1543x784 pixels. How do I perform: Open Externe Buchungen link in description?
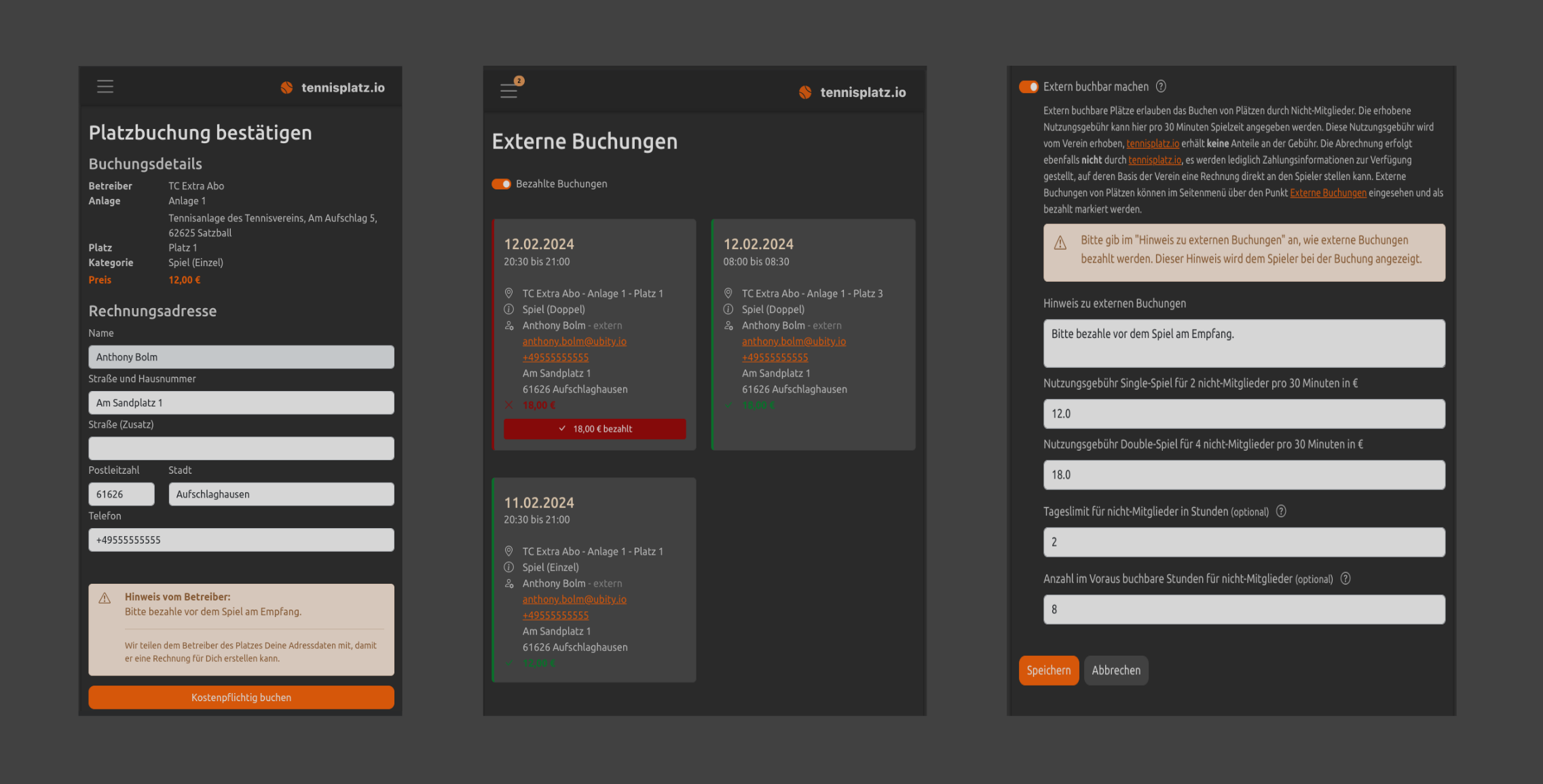point(1328,193)
